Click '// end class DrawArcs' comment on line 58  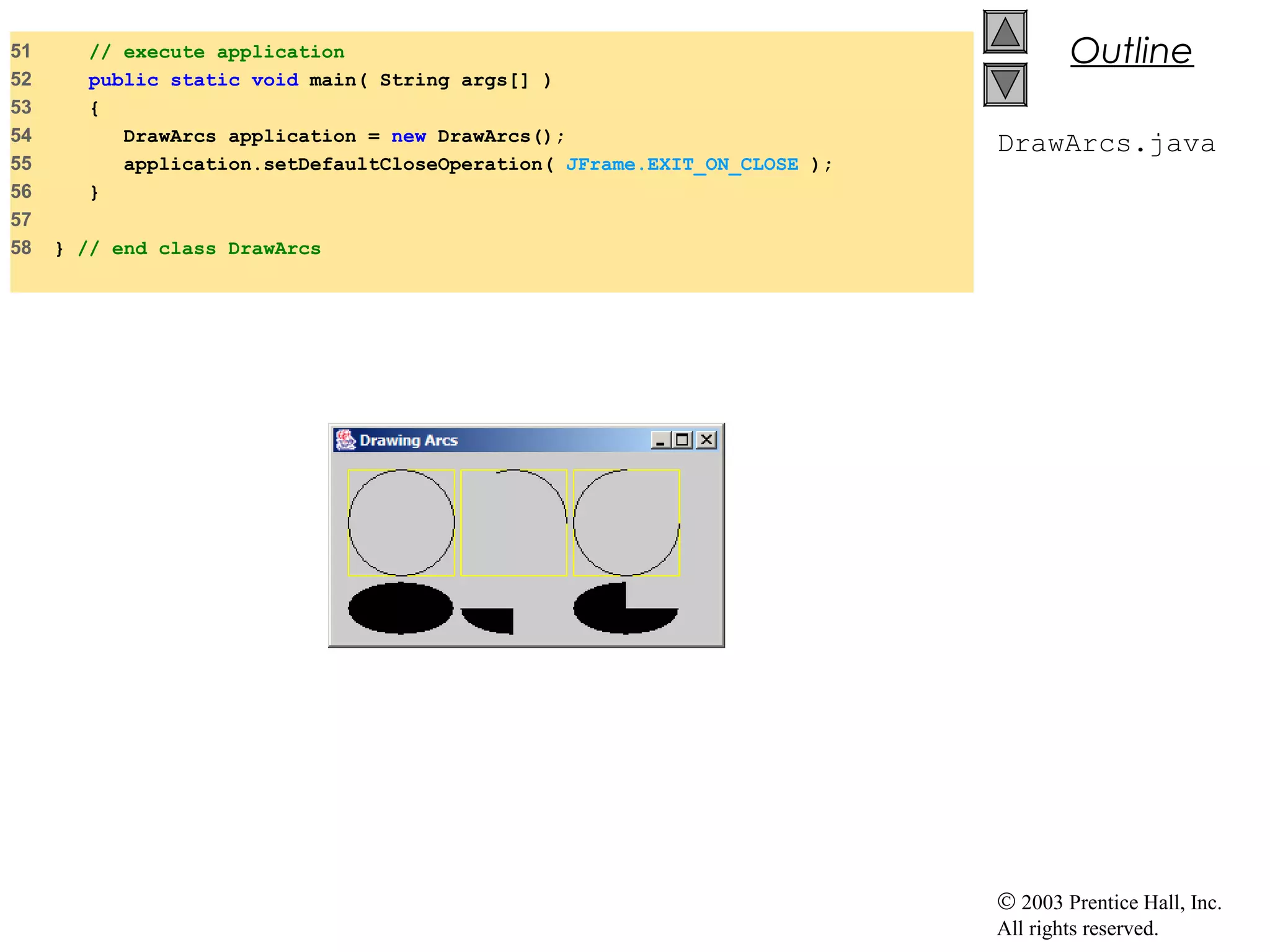click(199, 249)
